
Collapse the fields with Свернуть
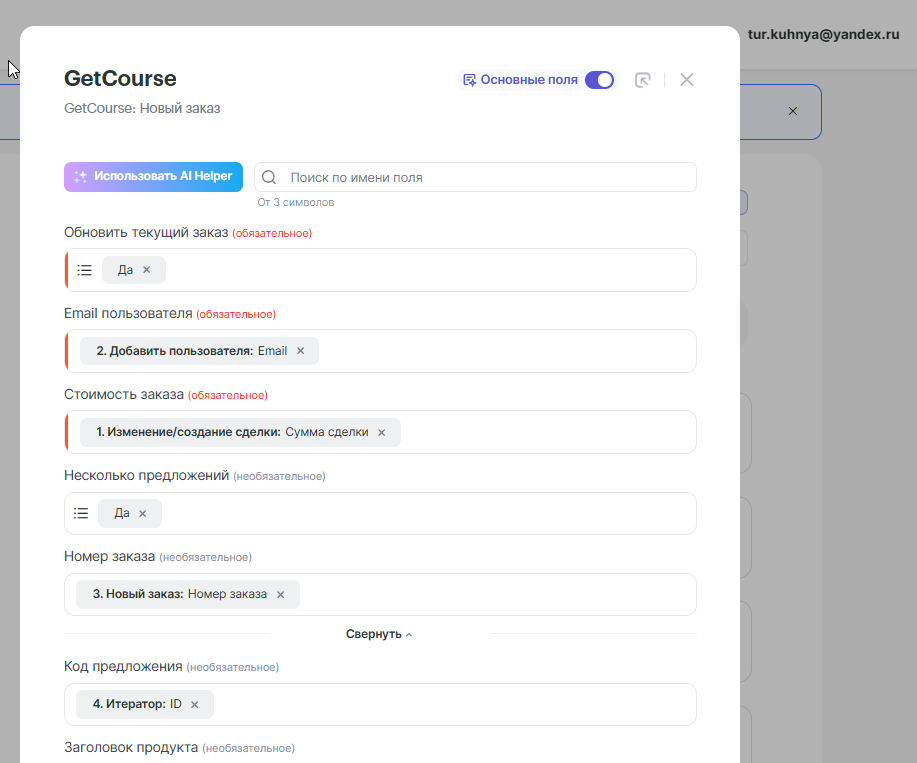point(379,634)
